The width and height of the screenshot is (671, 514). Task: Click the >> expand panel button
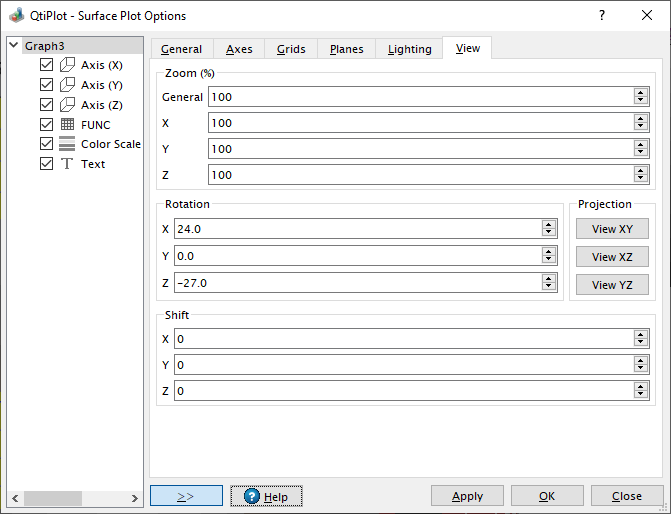(186, 496)
